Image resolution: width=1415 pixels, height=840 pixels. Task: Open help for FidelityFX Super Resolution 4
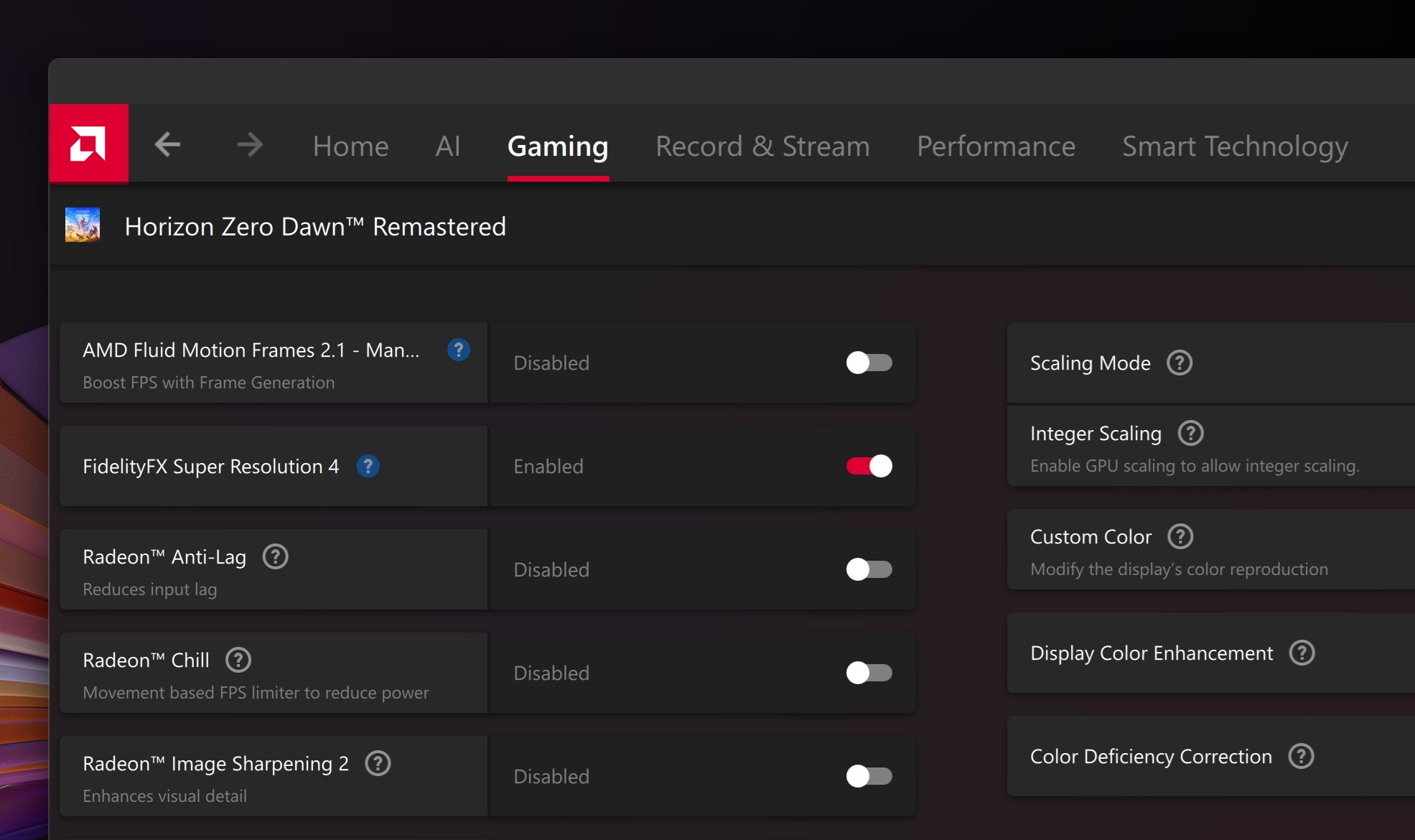(x=368, y=466)
